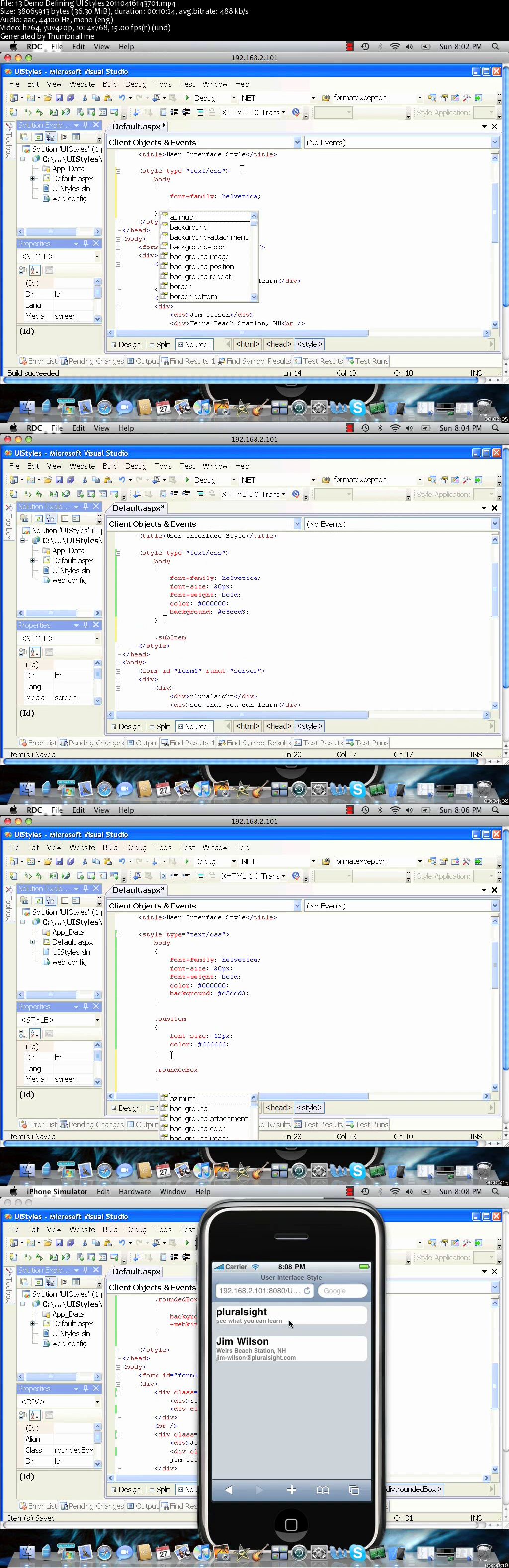Choose background-position from the autocomplete list
Viewport: 509px width, 1568px height.
(x=201, y=266)
